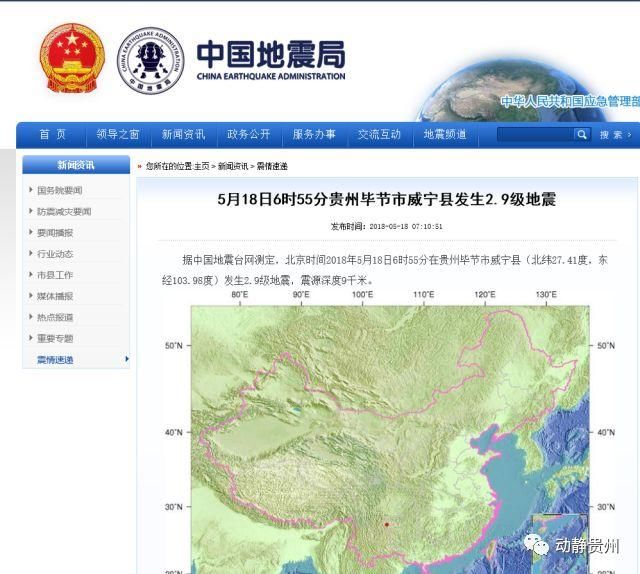Screen dimensions: 640x574
Task: Select 要闻播报 in the sidebar
Action: [55, 233]
